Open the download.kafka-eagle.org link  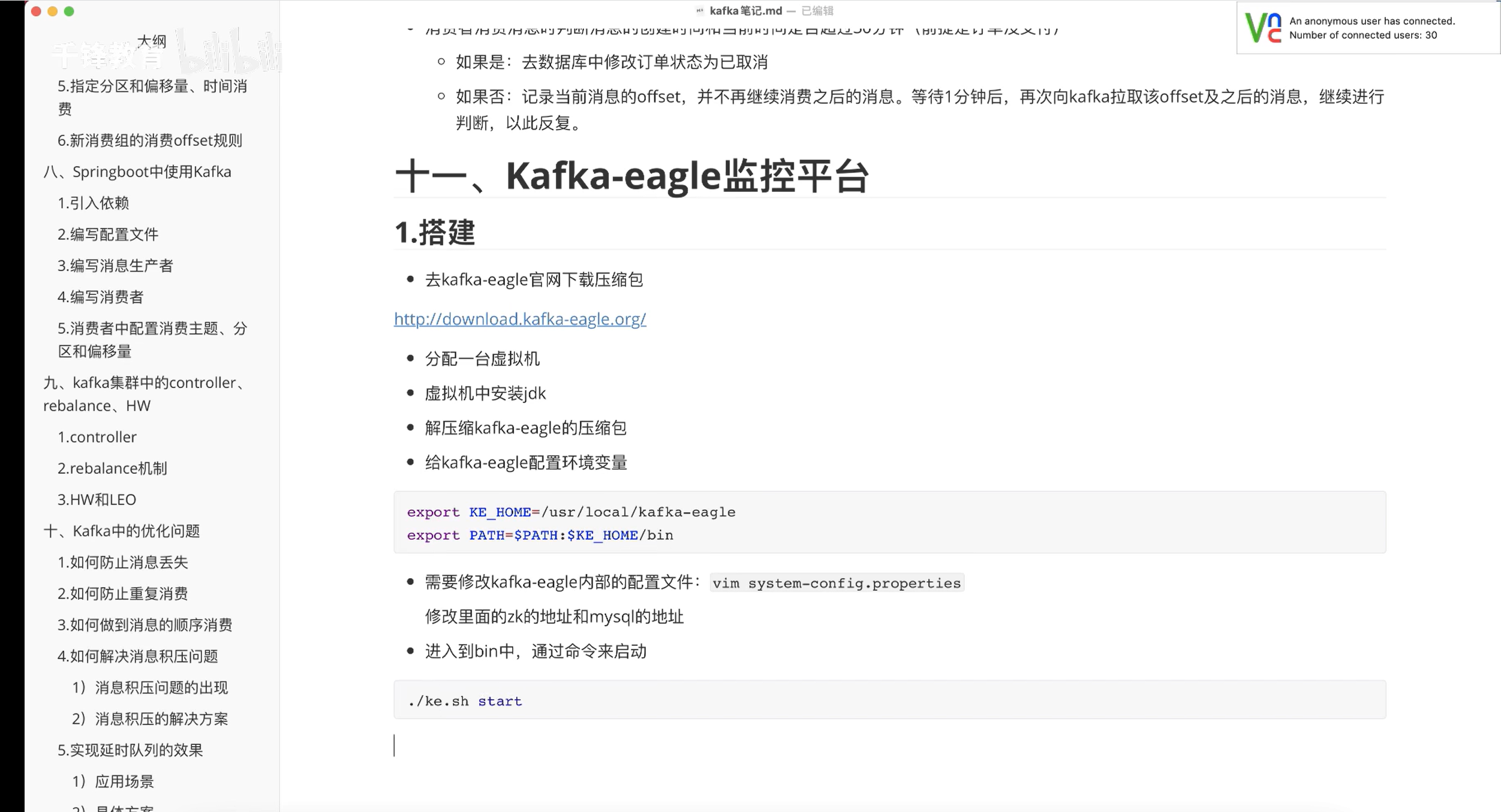(519, 319)
